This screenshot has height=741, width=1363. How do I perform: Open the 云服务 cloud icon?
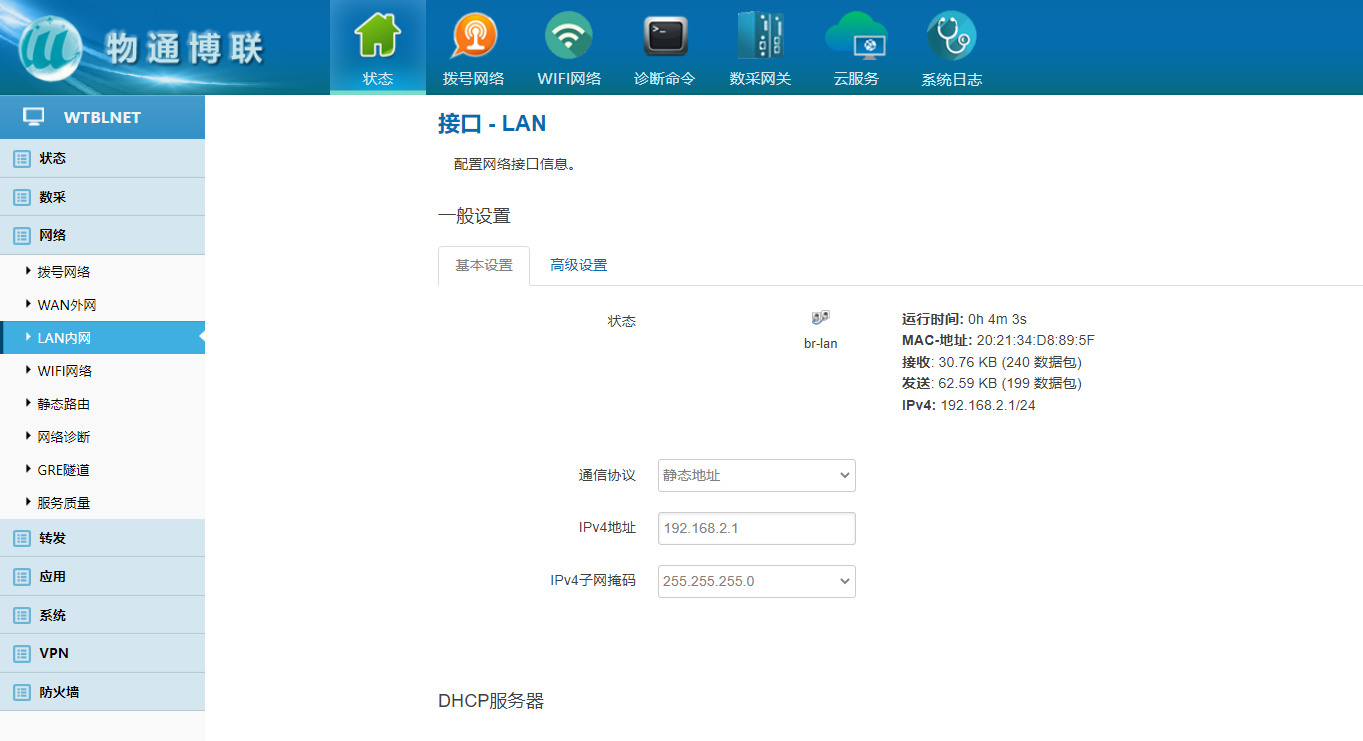(856, 36)
